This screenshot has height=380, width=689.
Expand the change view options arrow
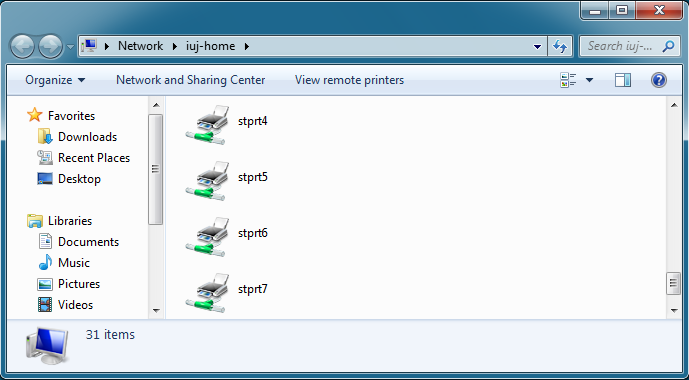[589, 80]
